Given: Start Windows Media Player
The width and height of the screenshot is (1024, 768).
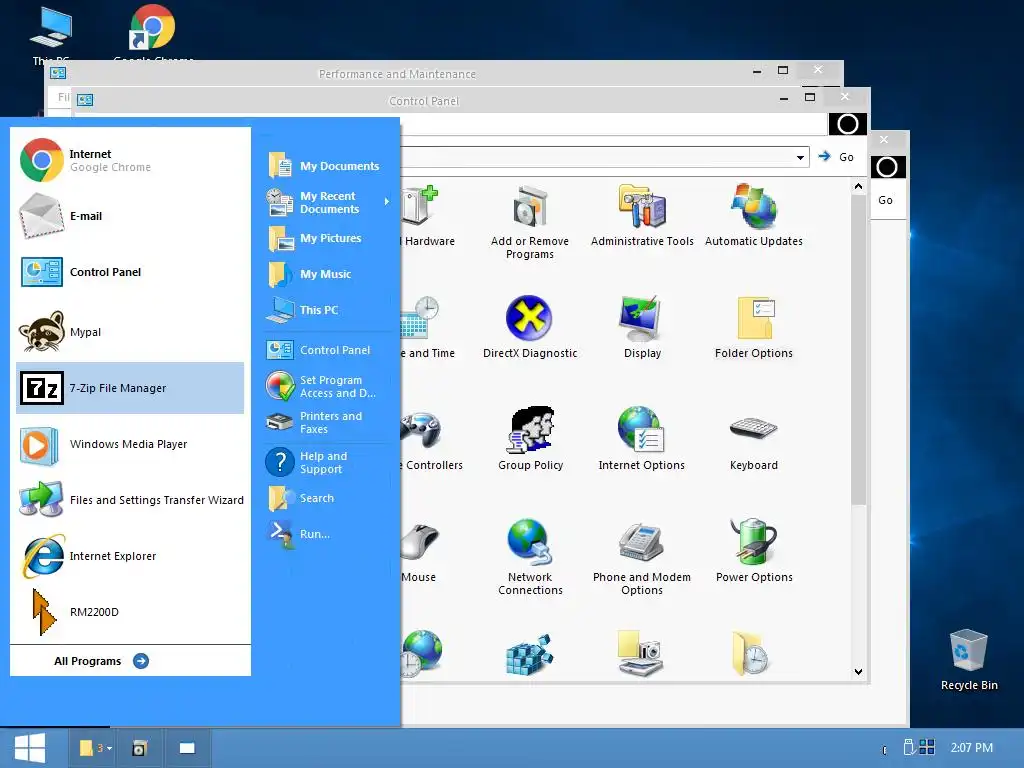Looking at the screenshot, I should [x=130, y=444].
